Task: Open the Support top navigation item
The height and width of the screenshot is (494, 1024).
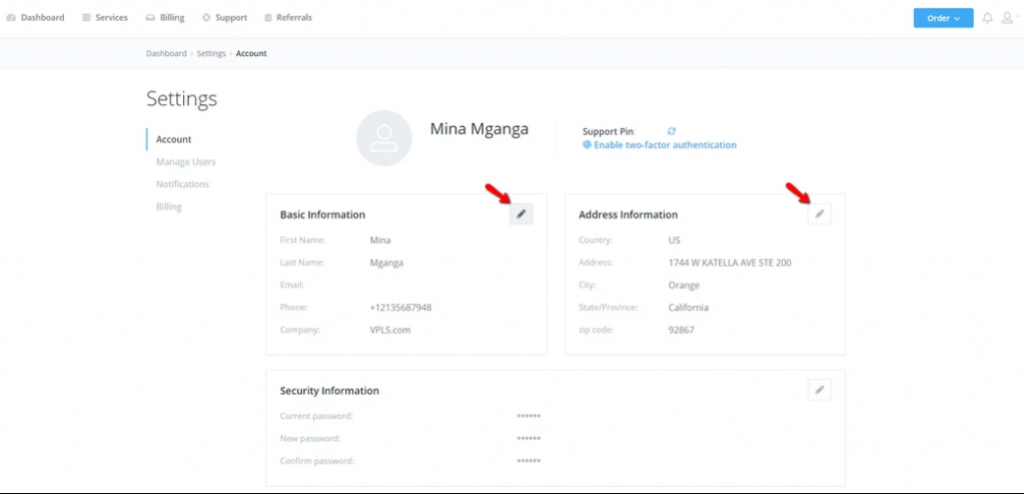Action: click(x=225, y=18)
